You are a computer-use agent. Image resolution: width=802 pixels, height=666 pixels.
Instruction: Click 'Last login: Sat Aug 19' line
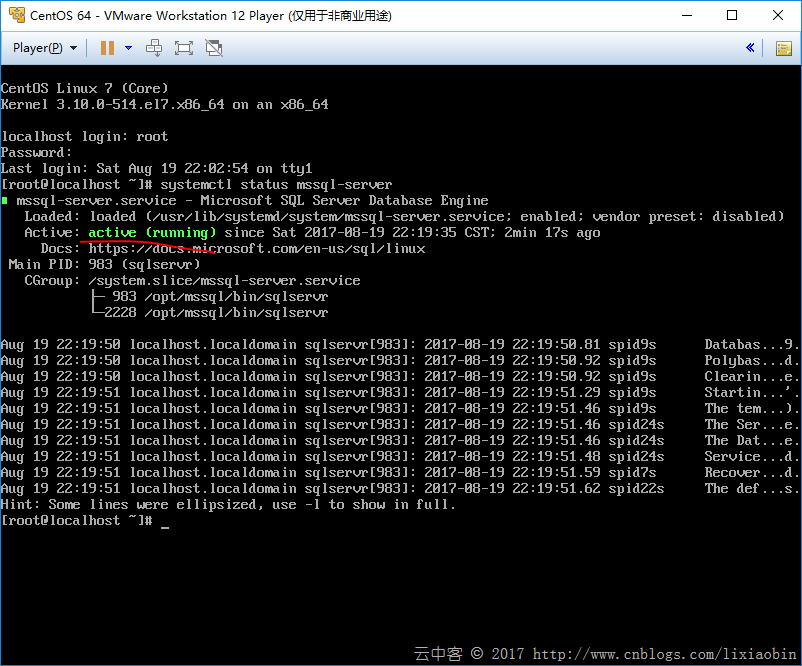click(x=157, y=169)
